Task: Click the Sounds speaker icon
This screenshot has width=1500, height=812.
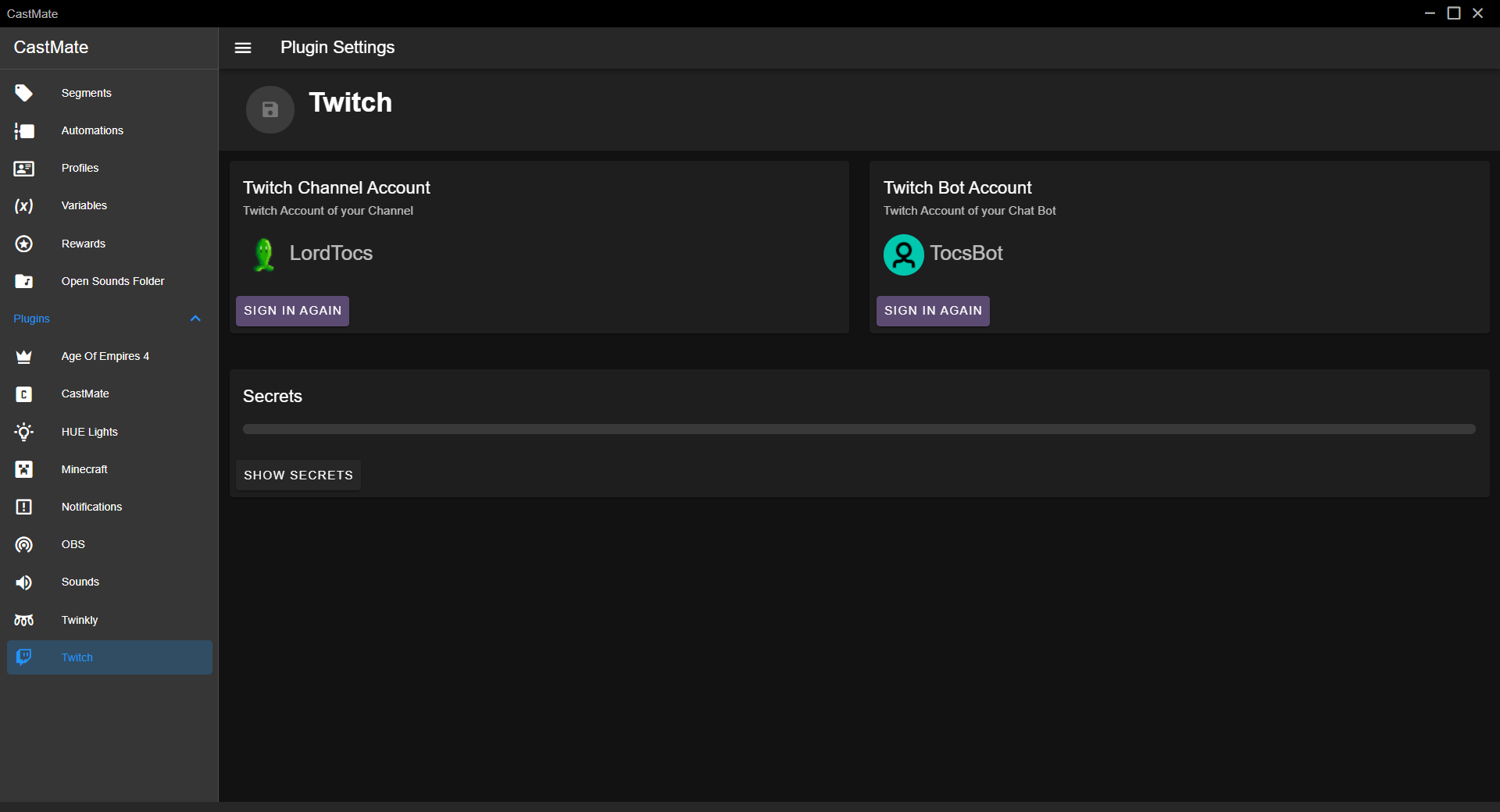Action: (24, 582)
